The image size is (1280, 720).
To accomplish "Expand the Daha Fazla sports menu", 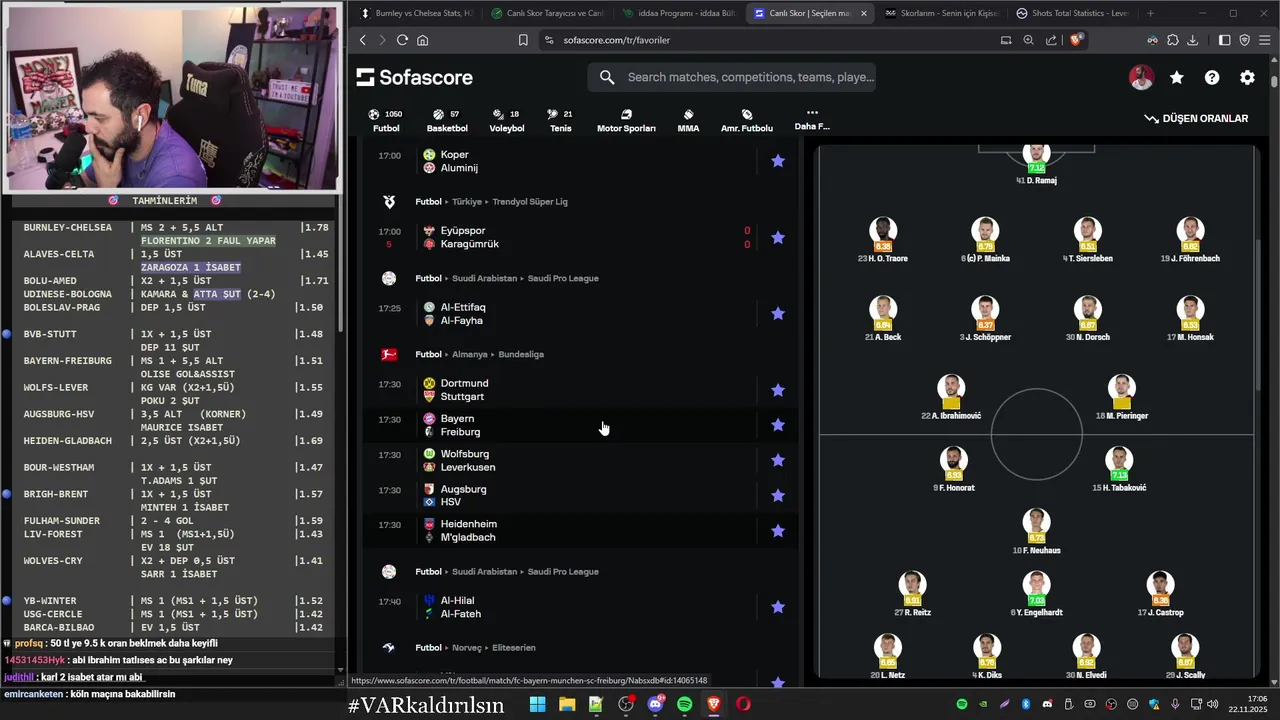I will point(812,120).
